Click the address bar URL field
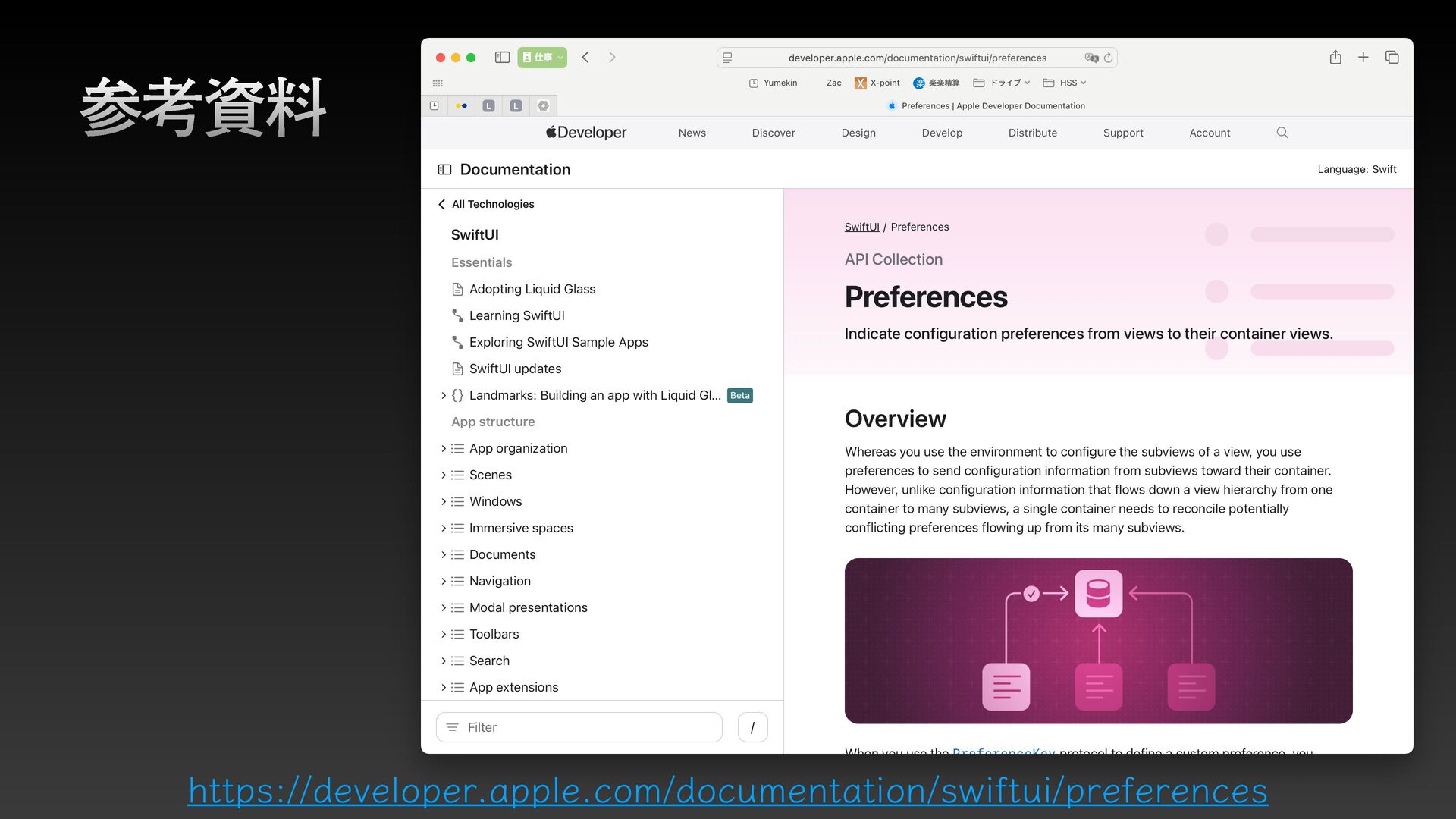The height and width of the screenshot is (819, 1456). click(x=917, y=58)
